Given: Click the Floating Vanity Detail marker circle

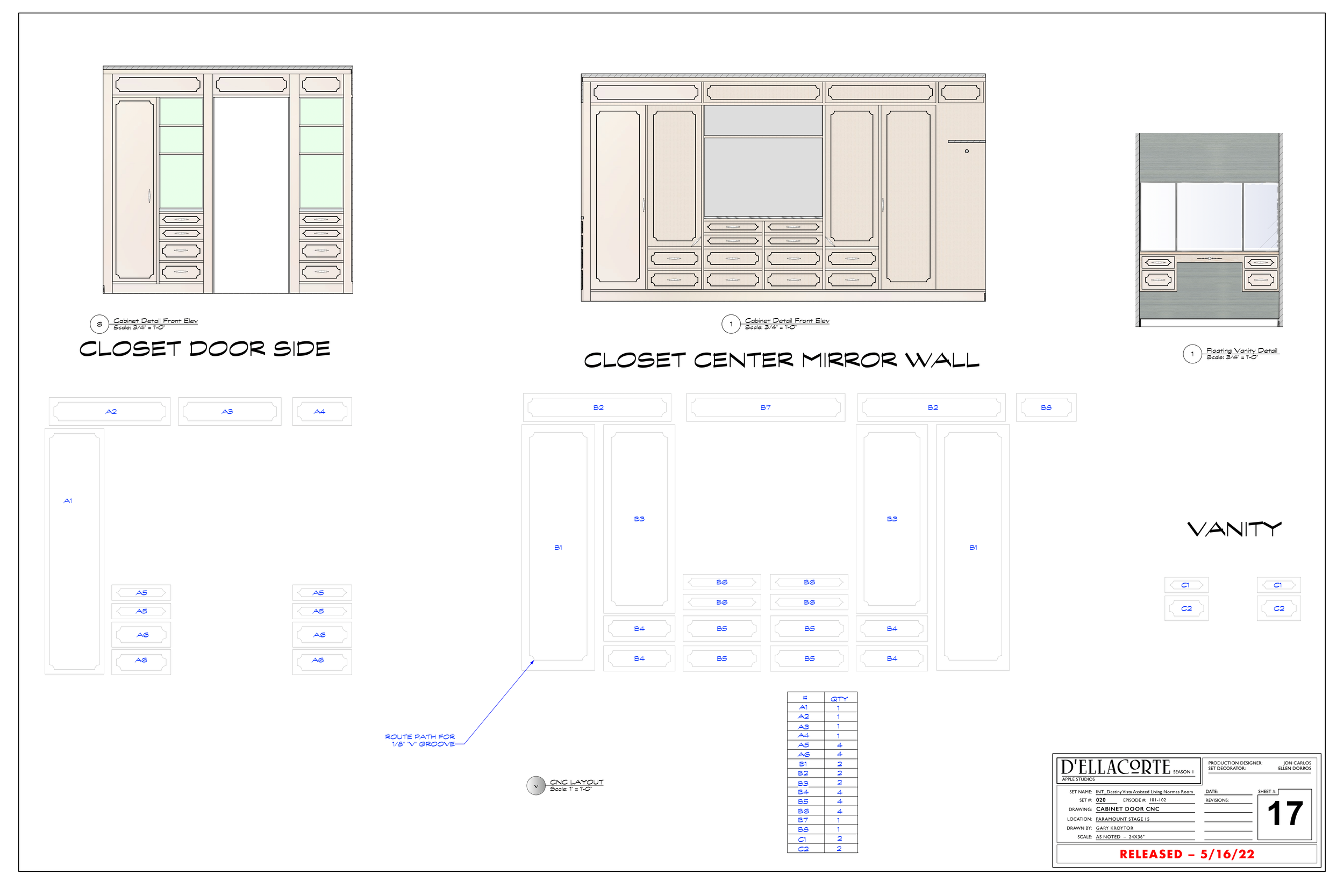Looking at the screenshot, I should pos(1192,354).
